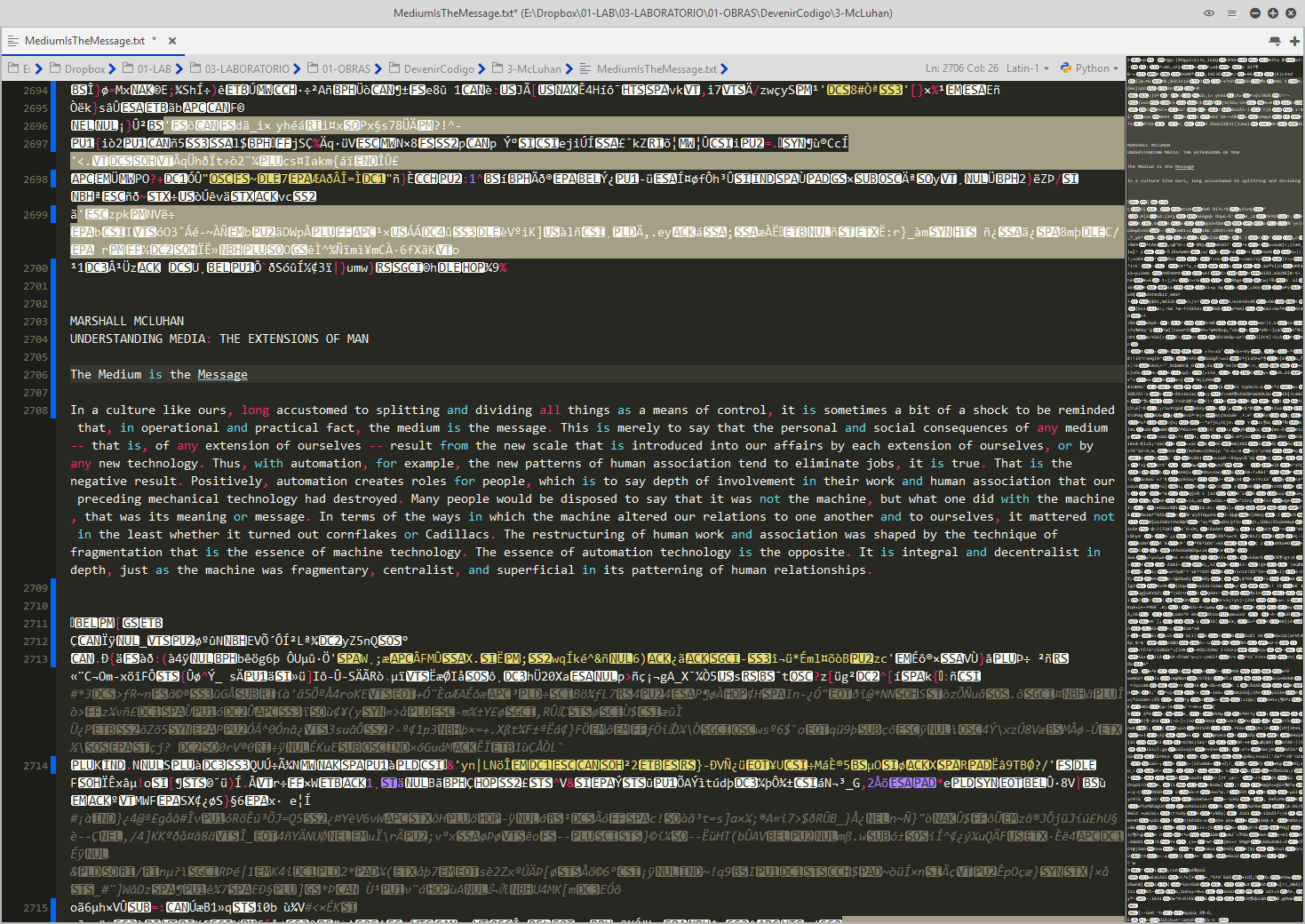Expand the chevron after 01-LAB breadcrumb
Image resolution: width=1305 pixels, height=924 pixels.
[179, 68]
